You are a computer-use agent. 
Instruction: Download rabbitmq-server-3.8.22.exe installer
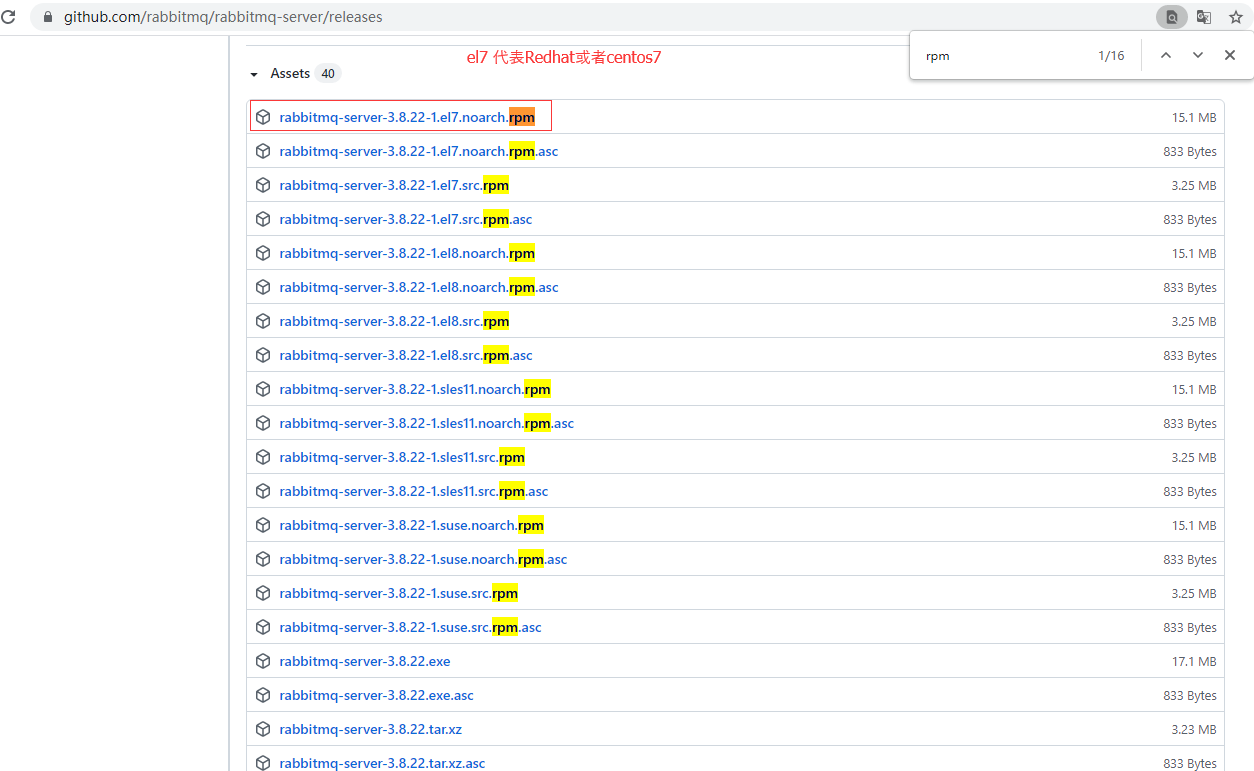tap(365, 661)
